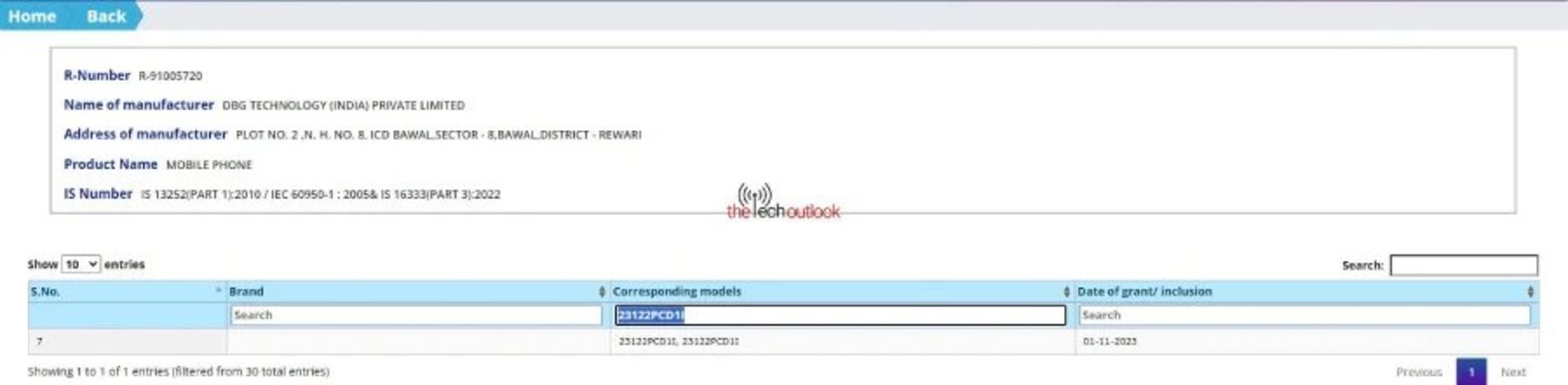Click the Back navigation tab

[x=106, y=16]
